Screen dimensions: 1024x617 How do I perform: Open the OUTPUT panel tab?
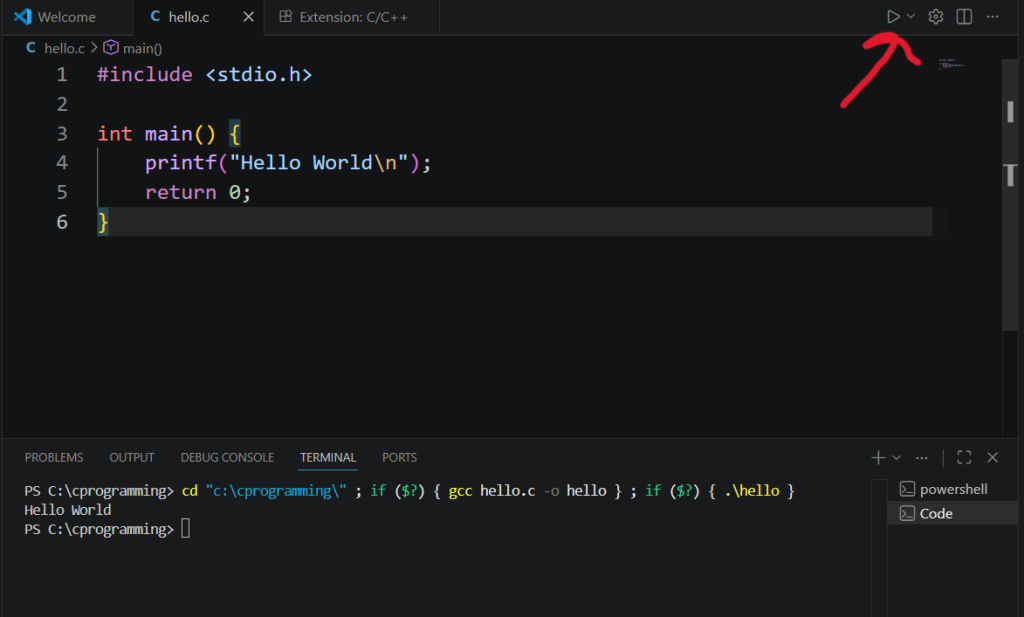132,457
